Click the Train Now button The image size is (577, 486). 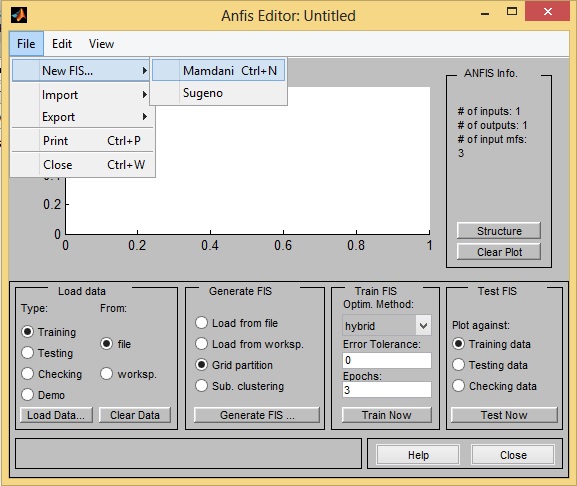(x=387, y=415)
